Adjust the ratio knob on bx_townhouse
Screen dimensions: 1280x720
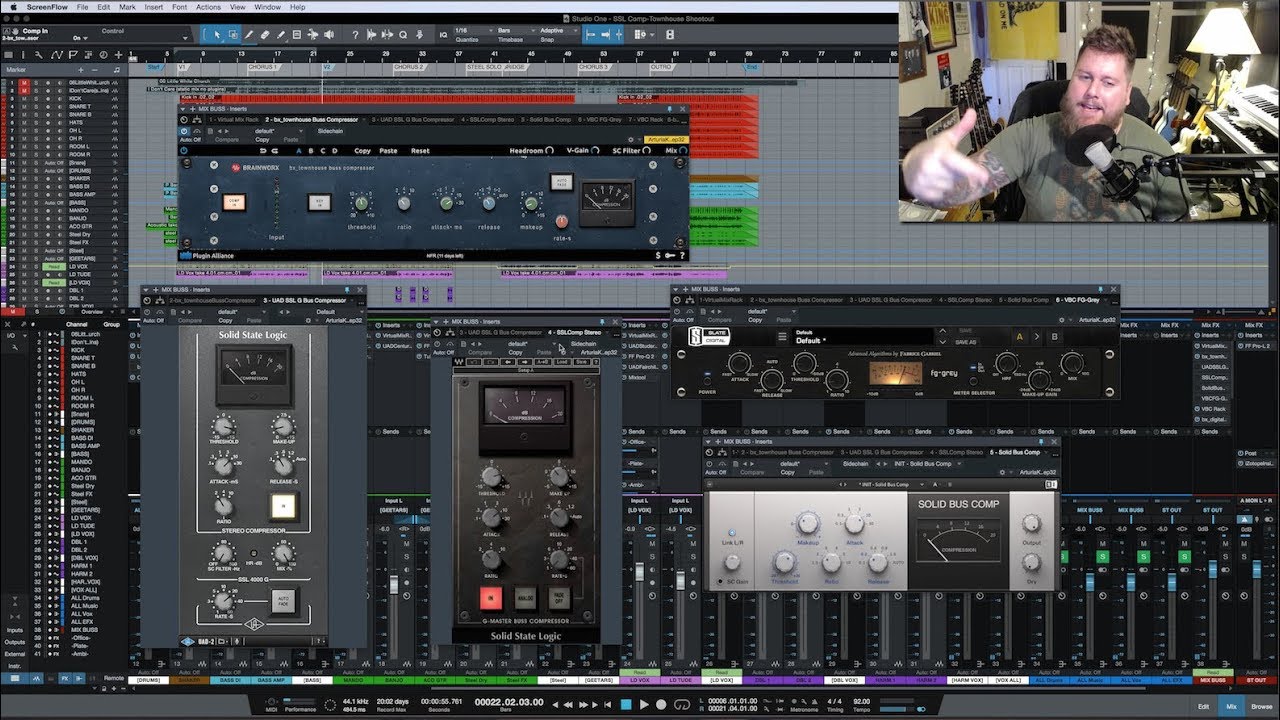pyautogui.click(x=403, y=204)
